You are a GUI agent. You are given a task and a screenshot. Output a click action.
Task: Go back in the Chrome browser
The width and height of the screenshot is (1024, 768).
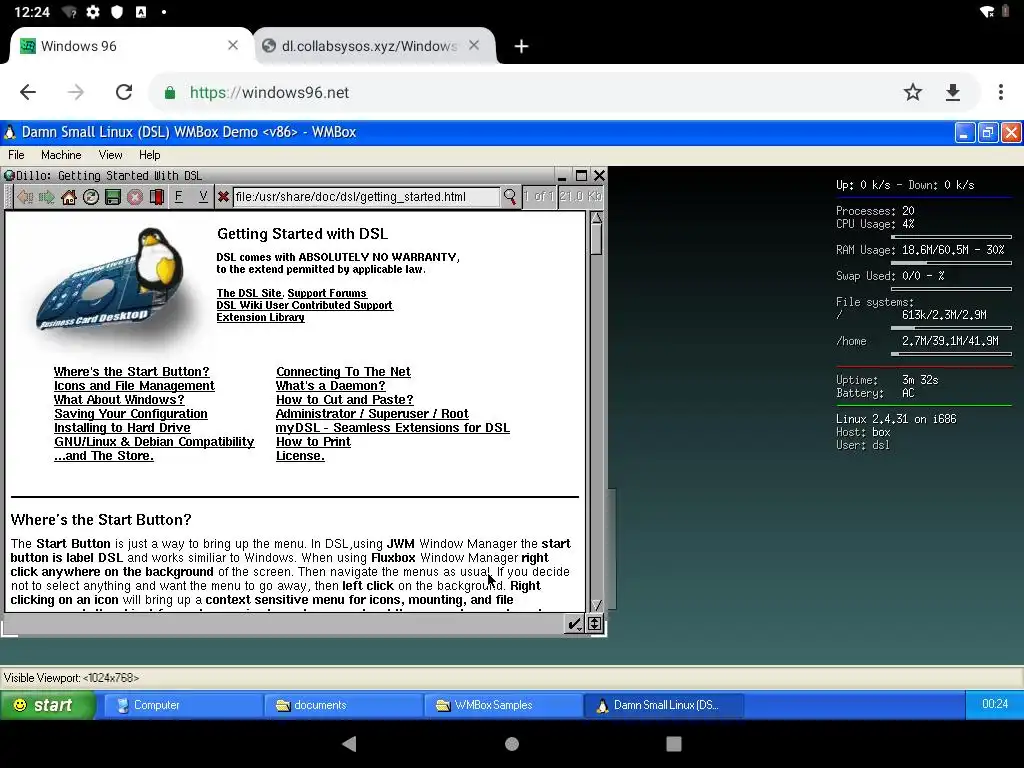tap(28, 92)
